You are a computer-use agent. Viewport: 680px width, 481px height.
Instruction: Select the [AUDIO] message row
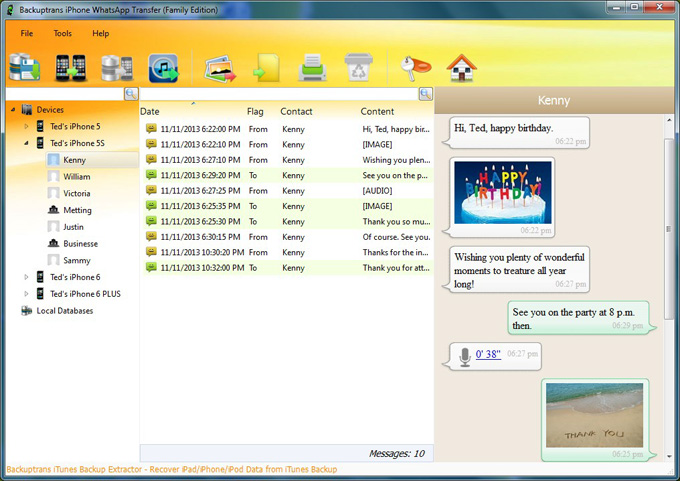click(x=288, y=190)
